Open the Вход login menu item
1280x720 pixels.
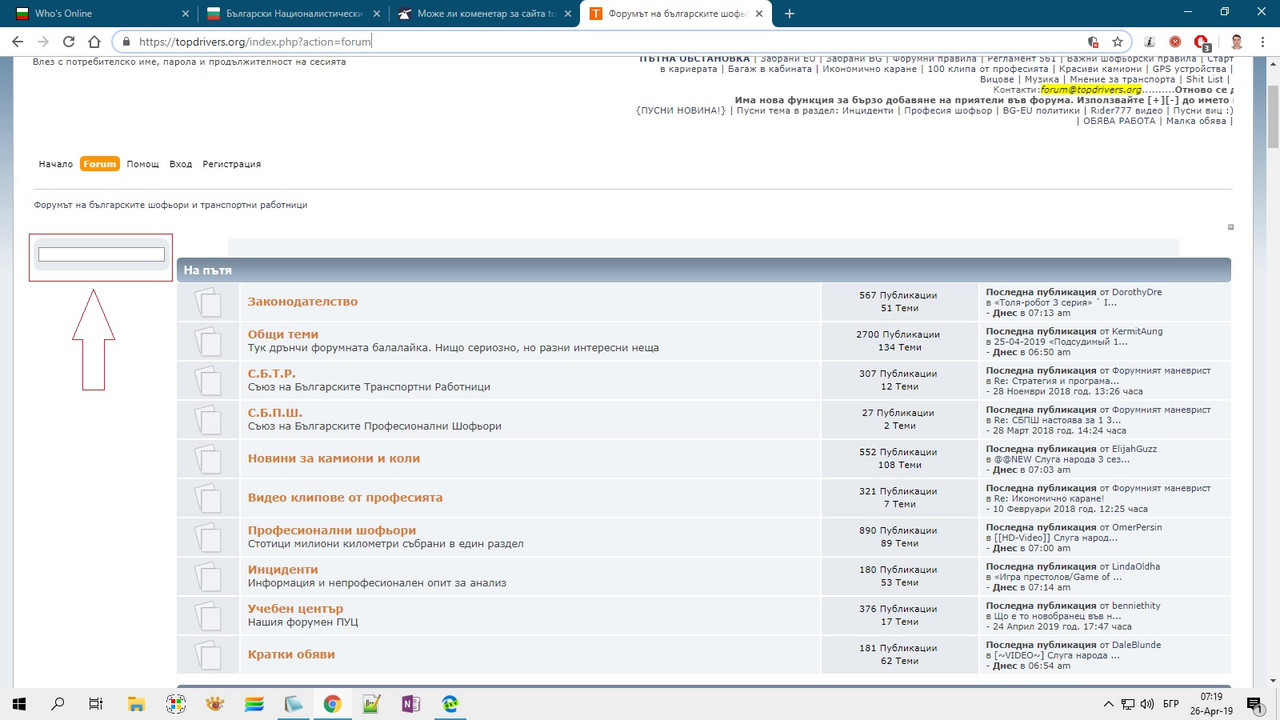pyautogui.click(x=181, y=164)
